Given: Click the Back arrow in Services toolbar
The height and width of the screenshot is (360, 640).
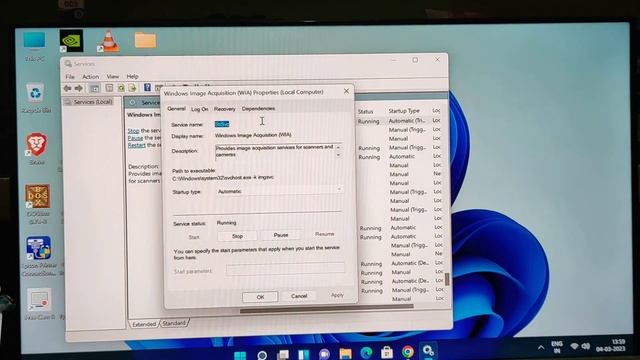Looking at the screenshot, I should click(x=68, y=88).
